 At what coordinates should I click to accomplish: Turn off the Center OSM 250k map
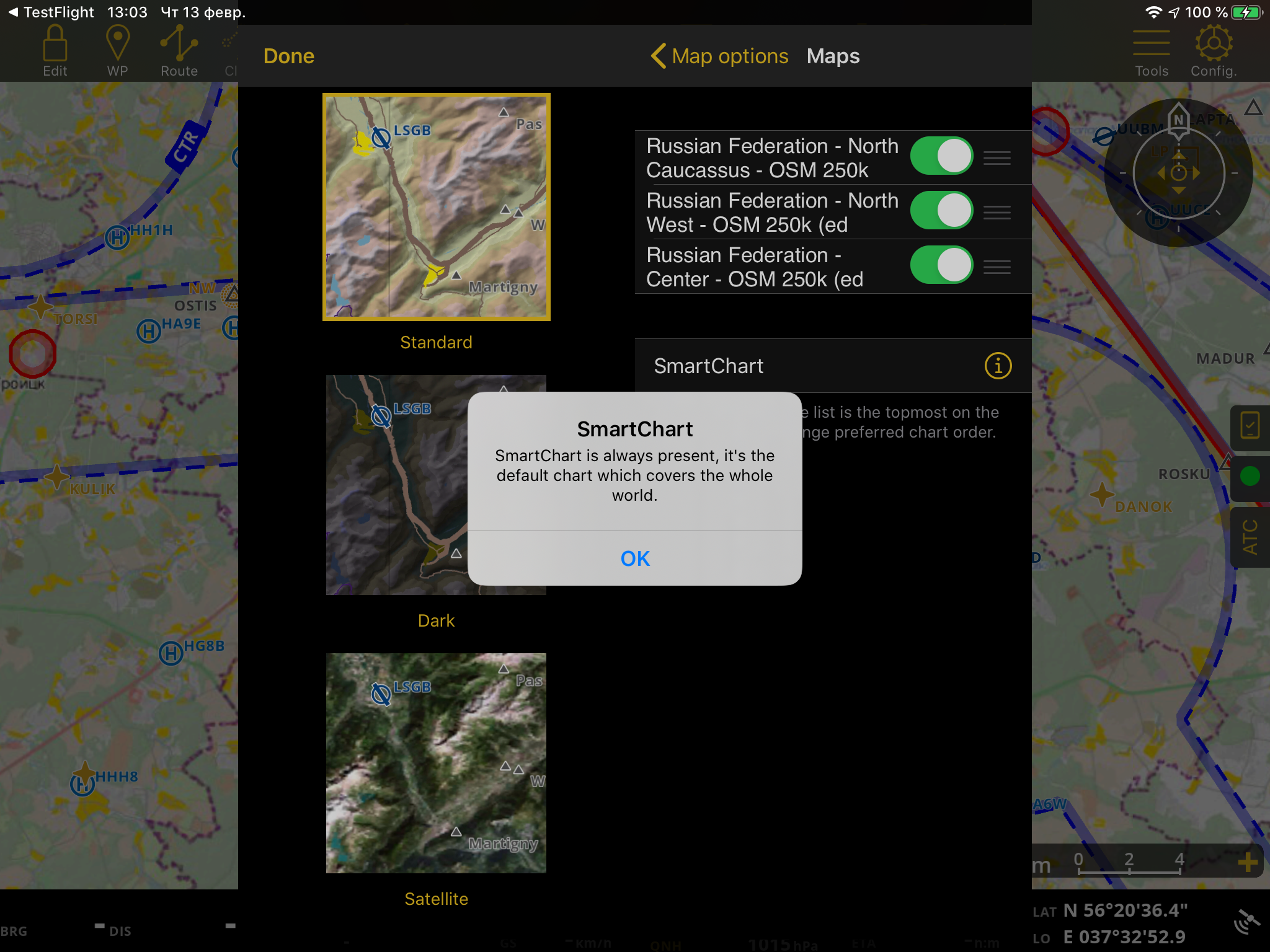pos(941,265)
